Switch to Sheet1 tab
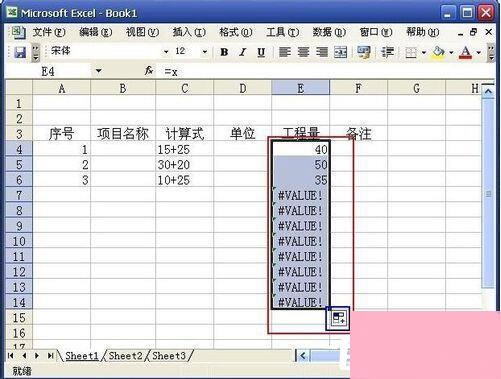Image resolution: width=501 pixels, height=379 pixels. (82, 356)
